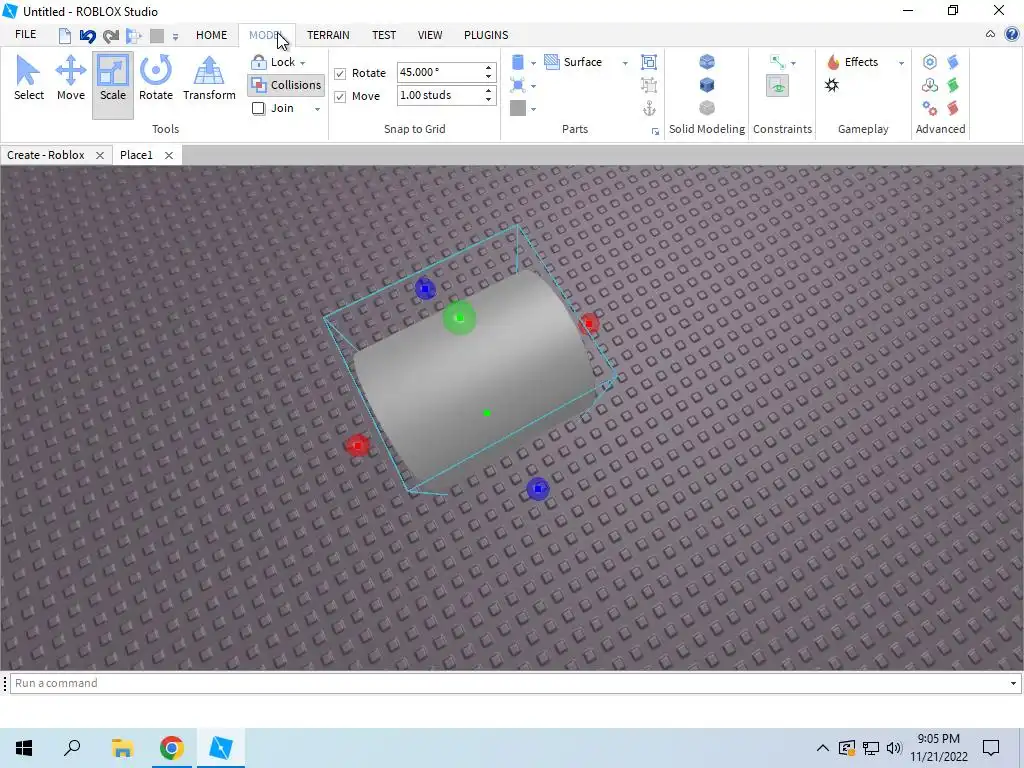Redo the last undone action

110,35
